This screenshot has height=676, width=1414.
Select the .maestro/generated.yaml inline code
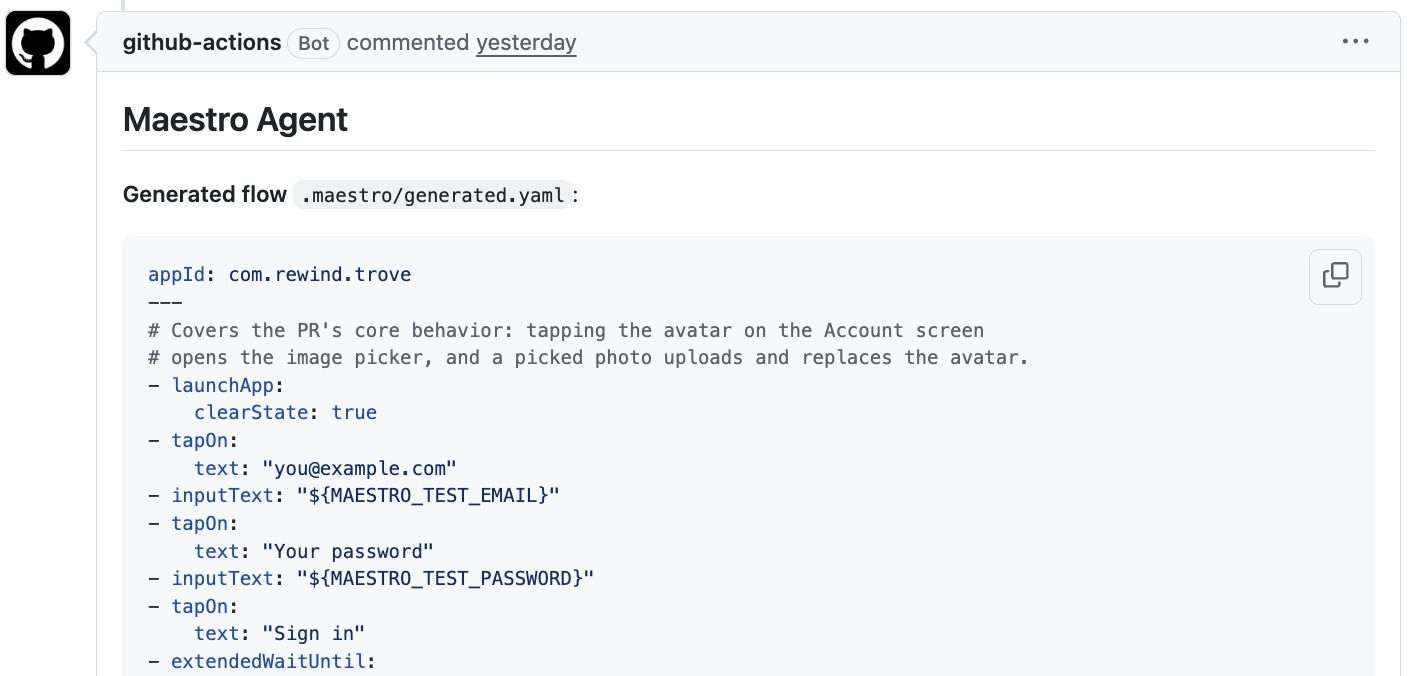pos(433,195)
